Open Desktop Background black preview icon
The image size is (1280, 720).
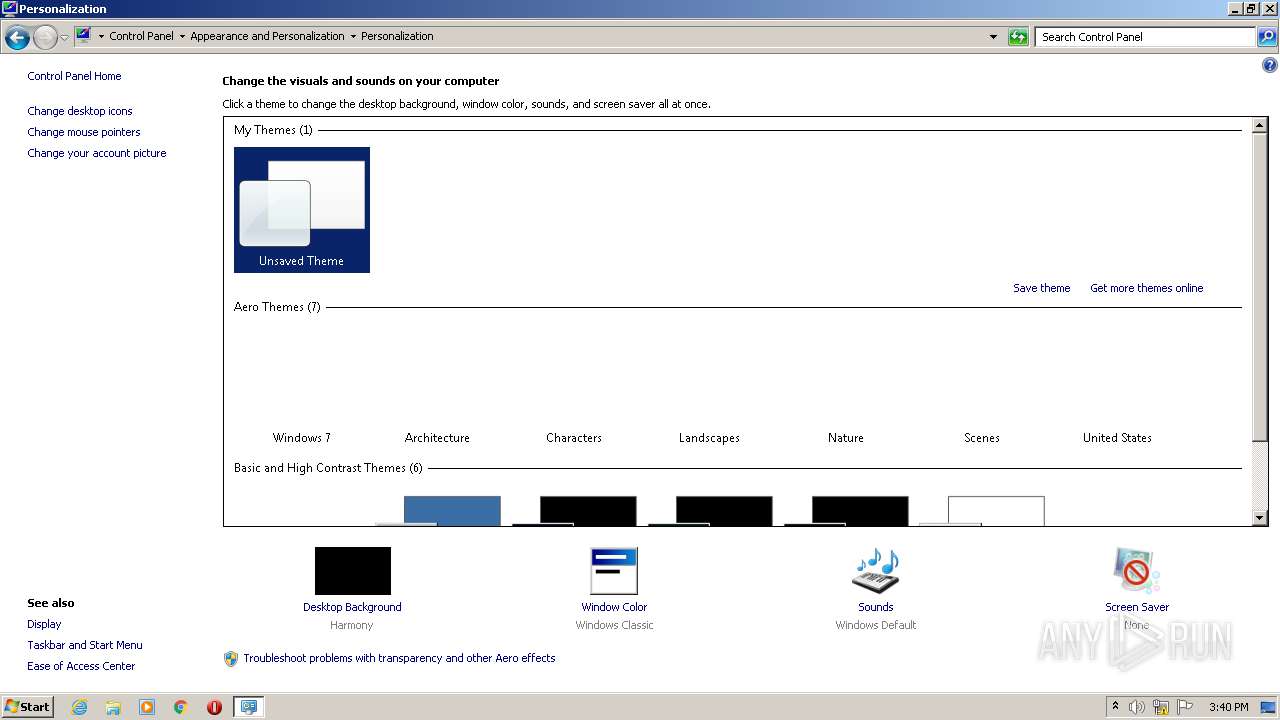coord(353,571)
